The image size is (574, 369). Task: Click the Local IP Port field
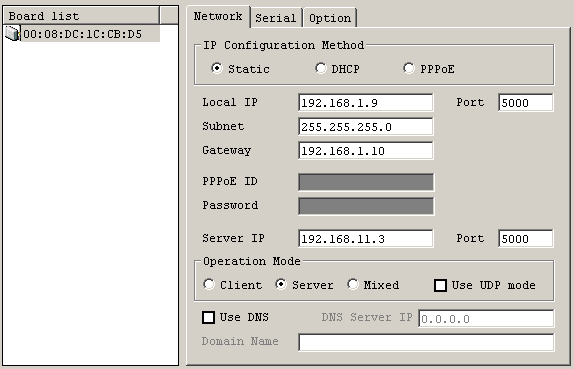(x=526, y=102)
